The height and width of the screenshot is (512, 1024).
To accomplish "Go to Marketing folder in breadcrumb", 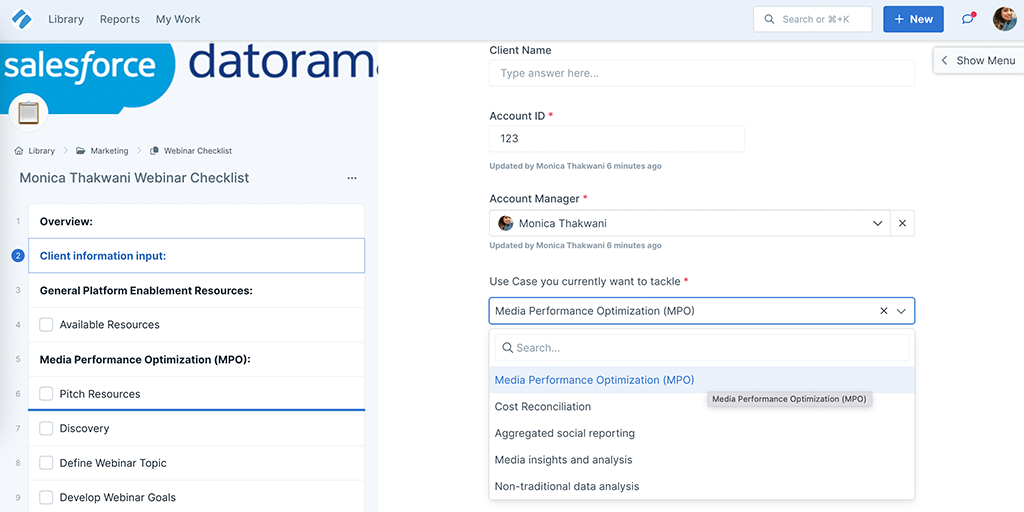I will pyautogui.click(x=109, y=151).
